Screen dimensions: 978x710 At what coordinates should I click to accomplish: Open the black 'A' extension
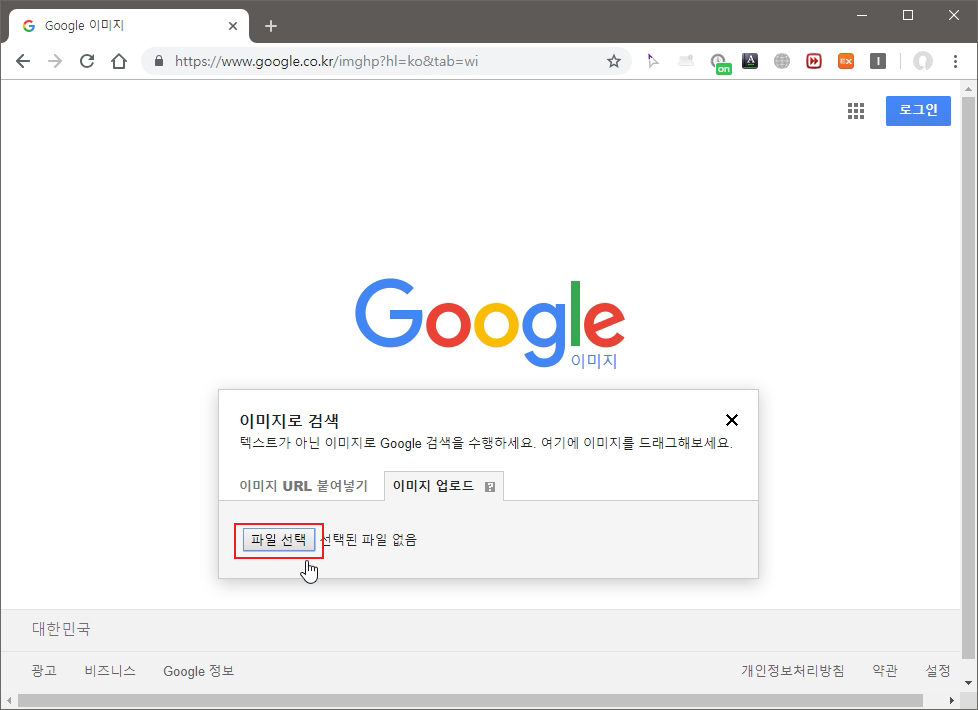click(x=750, y=61)
